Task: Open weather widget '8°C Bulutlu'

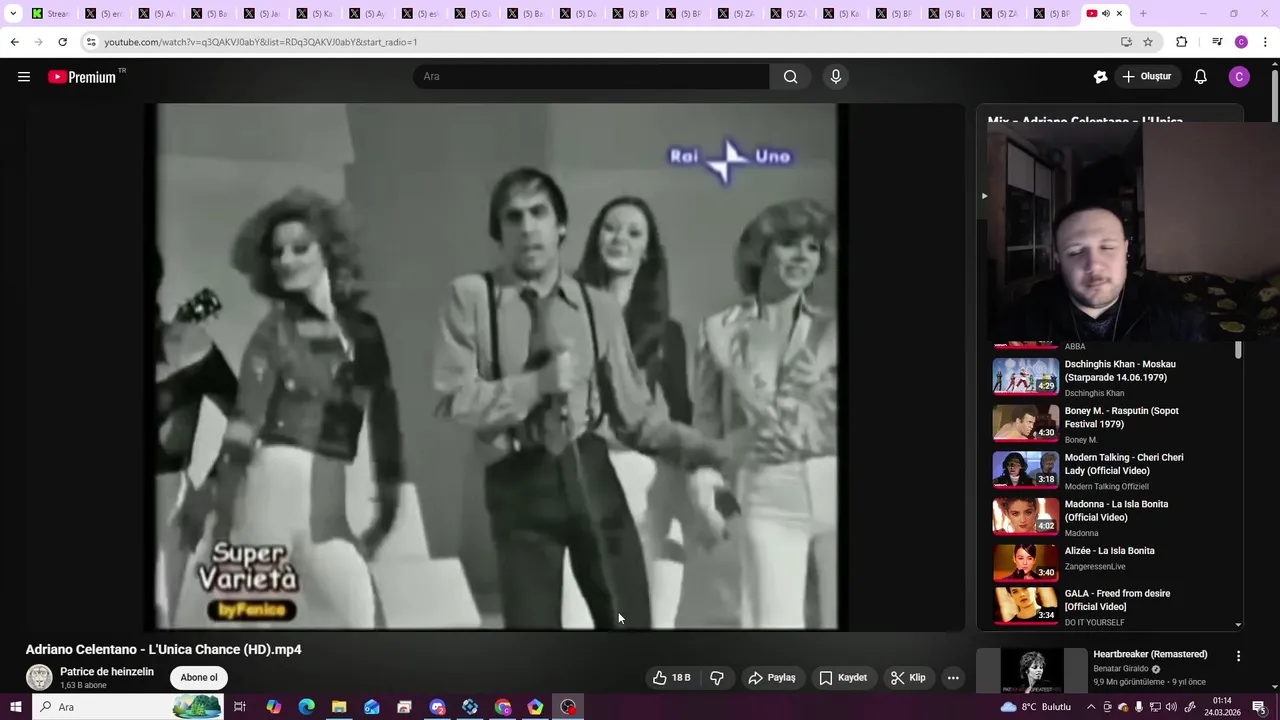Action: click(x=1036, y=707)
